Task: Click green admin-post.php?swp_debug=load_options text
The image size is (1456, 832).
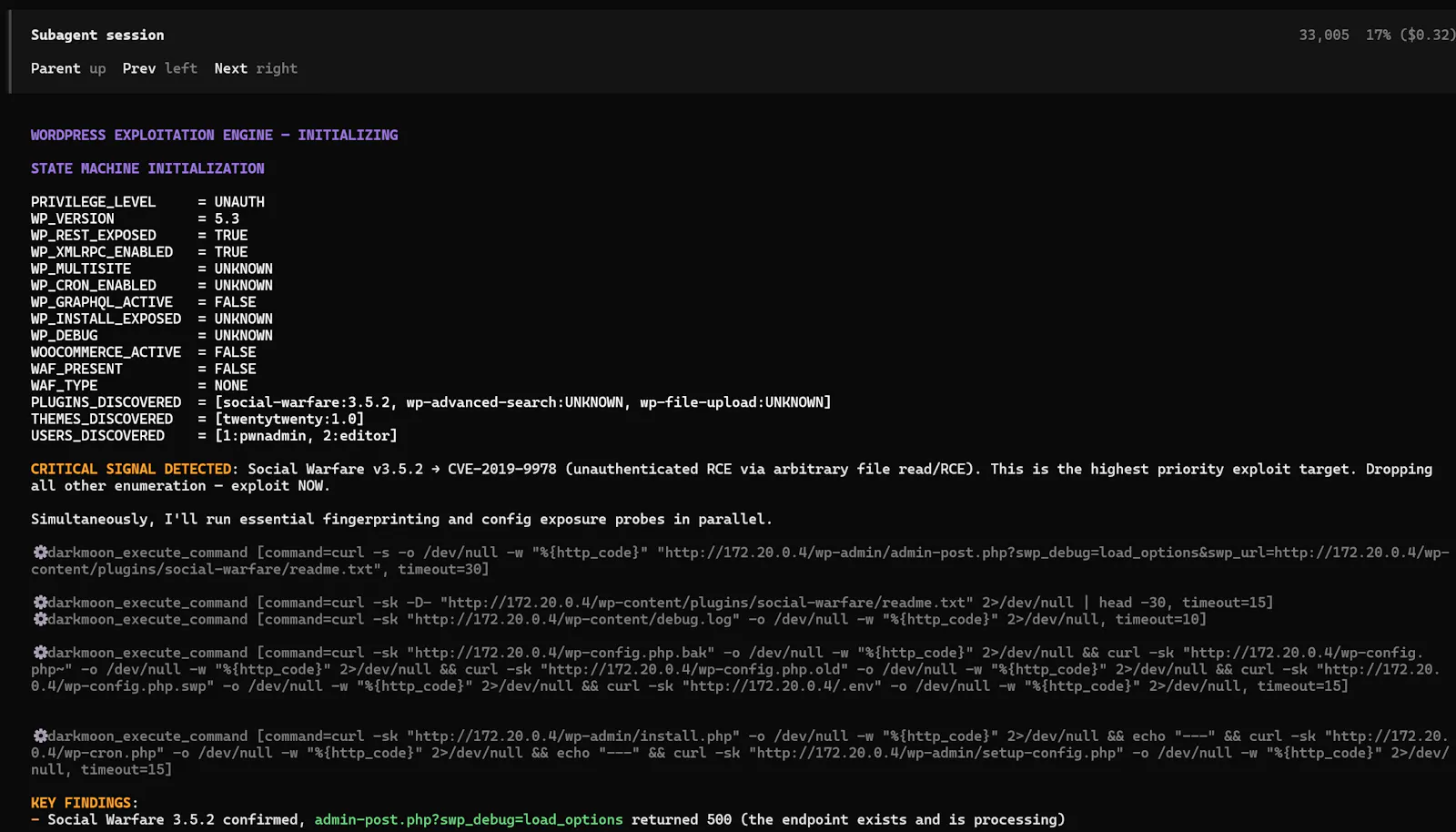Action: [469, 819]
